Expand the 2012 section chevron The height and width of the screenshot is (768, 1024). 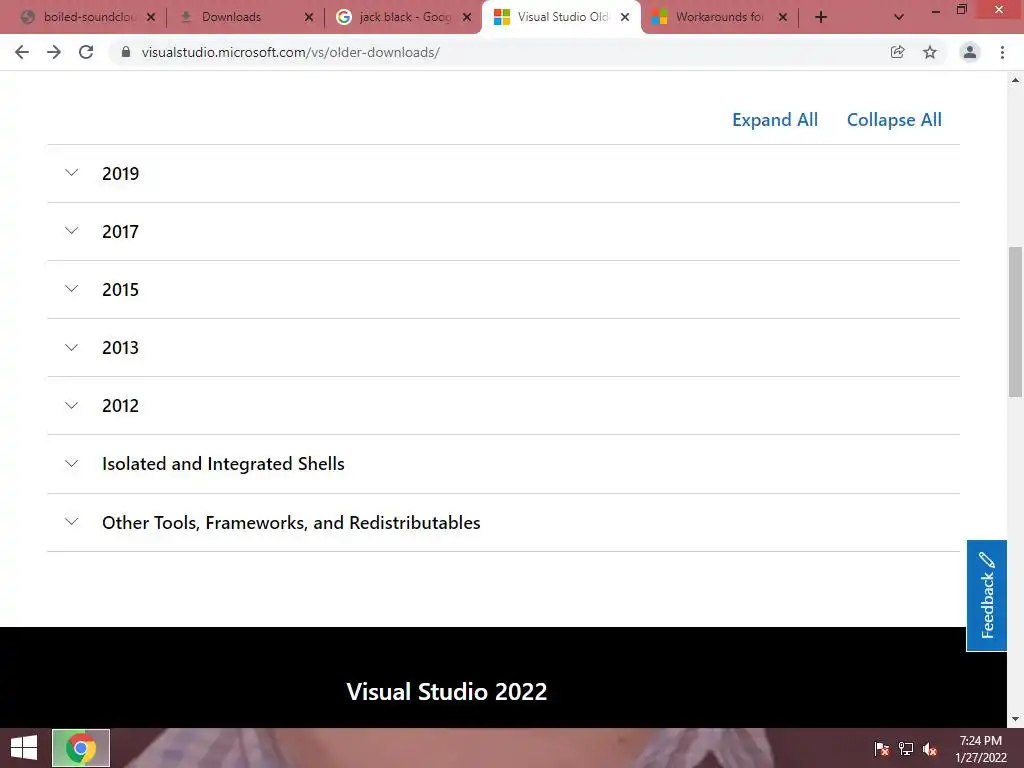[72, 406]
